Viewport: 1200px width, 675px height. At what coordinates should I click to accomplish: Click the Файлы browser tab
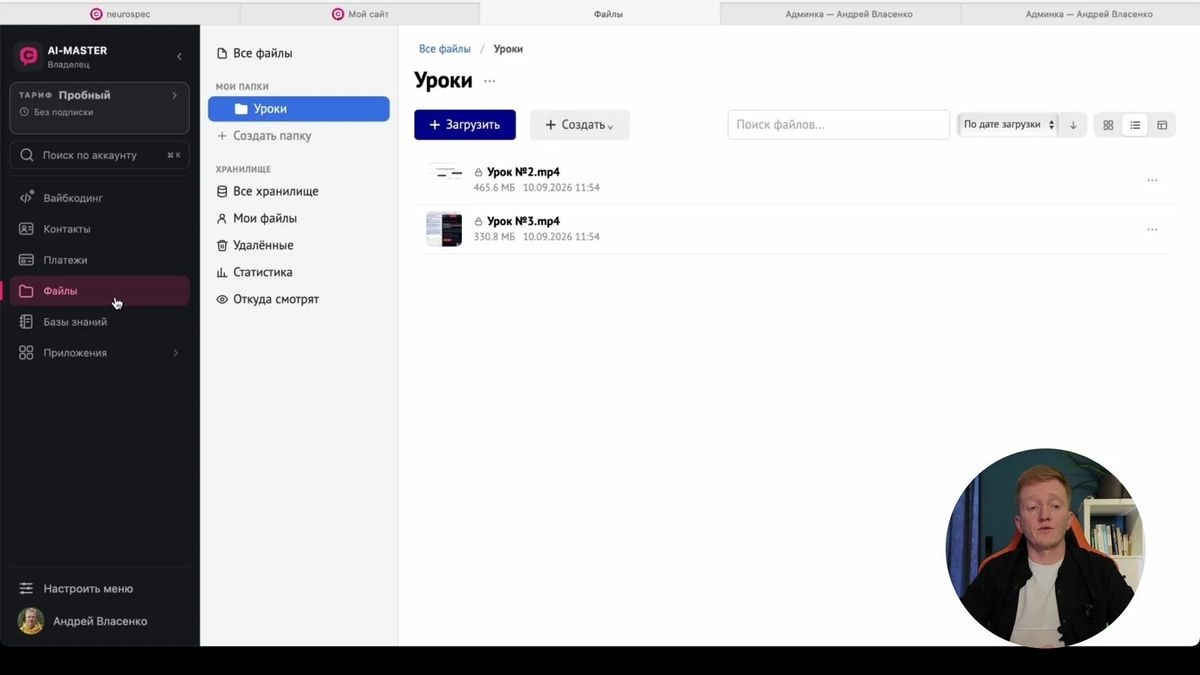coord(600,14)
